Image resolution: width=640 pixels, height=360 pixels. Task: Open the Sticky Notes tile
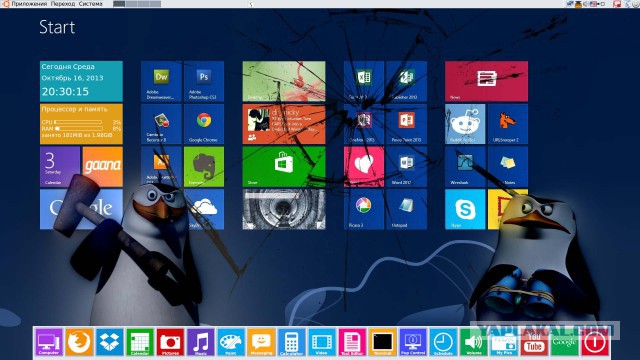click(508, 167)
